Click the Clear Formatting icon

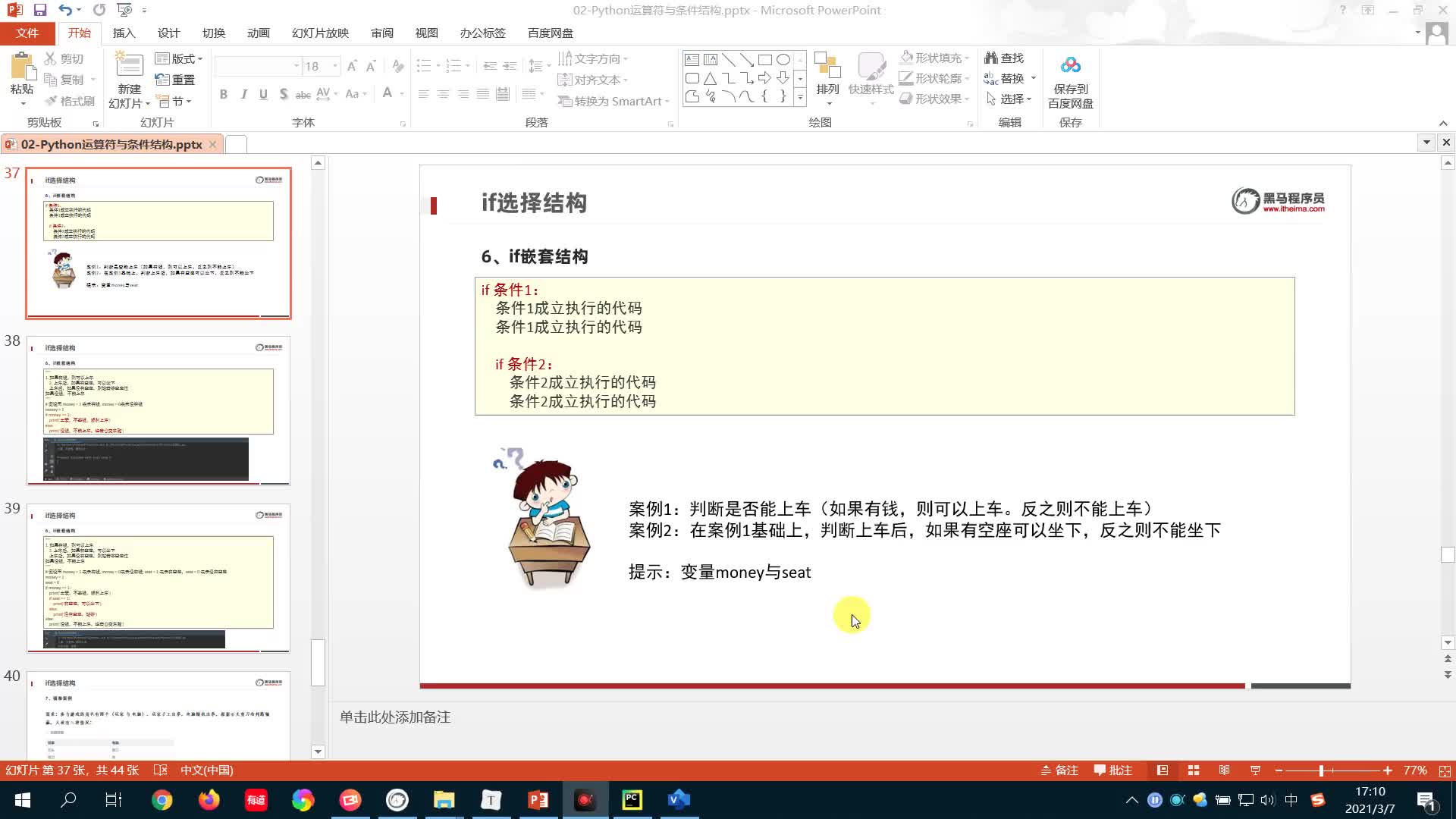tap(398, 67)
